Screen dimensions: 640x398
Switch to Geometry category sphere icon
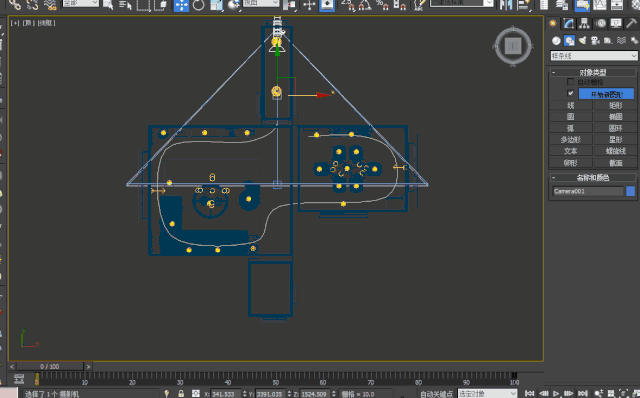pyautogui.click(x=556, y=40)
